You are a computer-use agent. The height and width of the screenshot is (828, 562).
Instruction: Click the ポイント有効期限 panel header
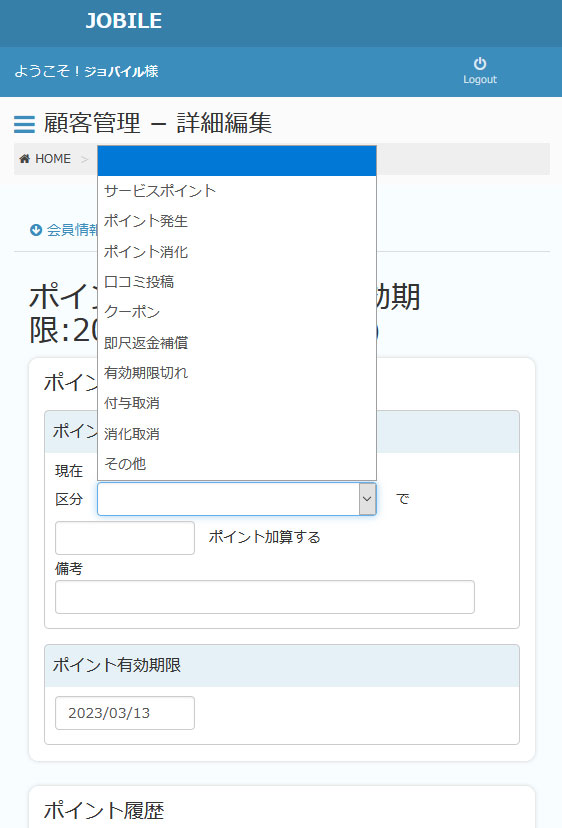point(282,665)
